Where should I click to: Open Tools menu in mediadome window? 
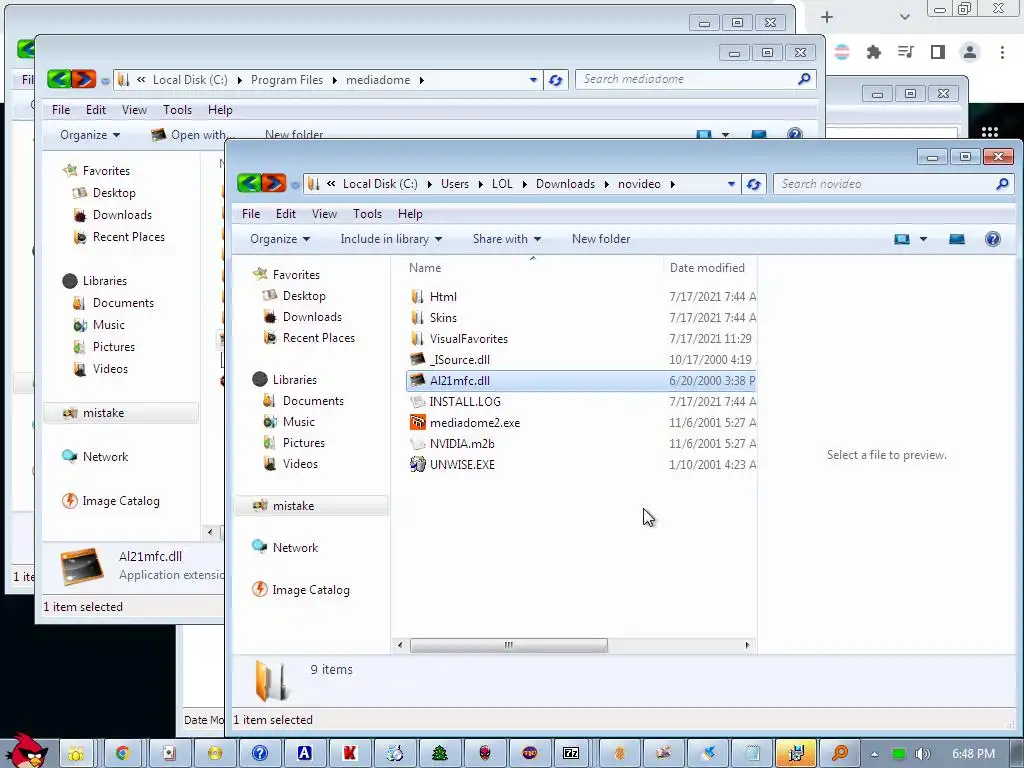point(177,110)
